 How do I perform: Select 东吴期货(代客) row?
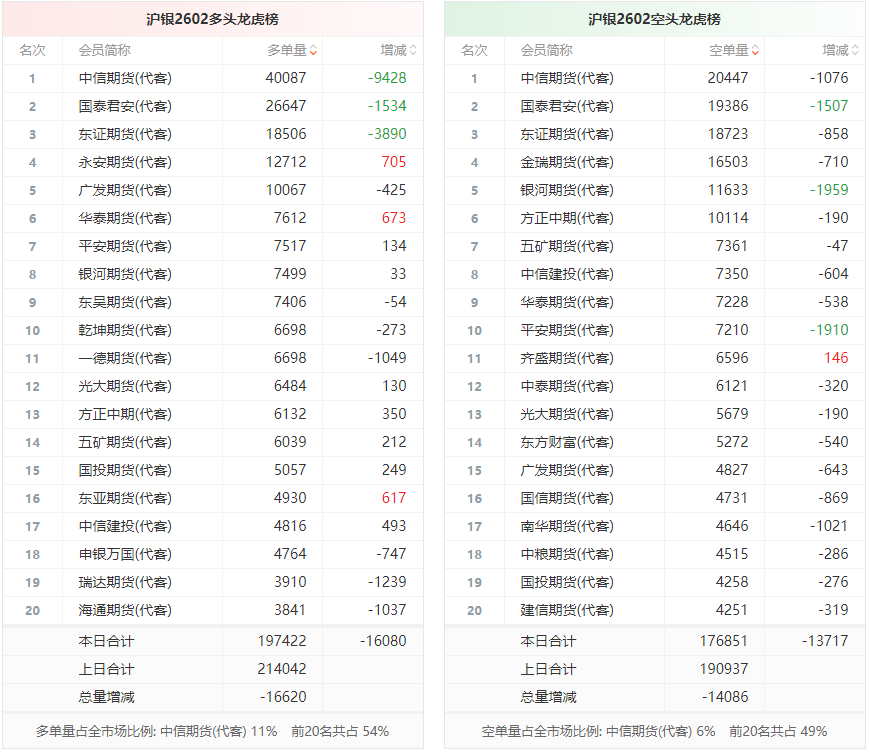213,302
